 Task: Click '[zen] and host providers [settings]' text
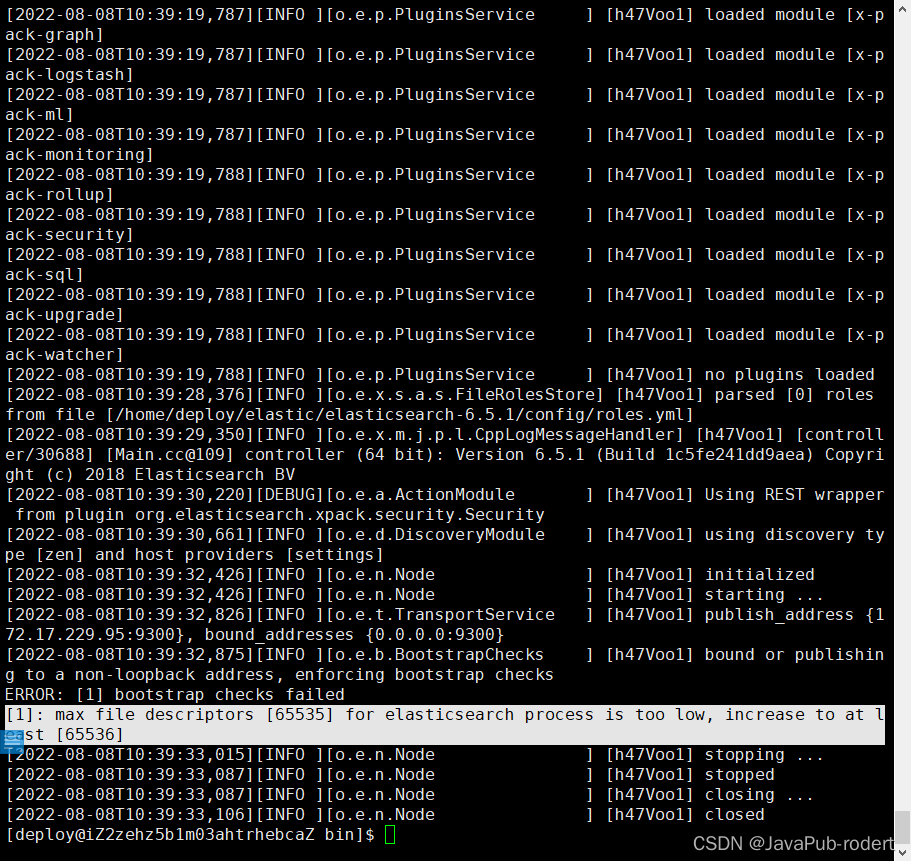point(210,555)
